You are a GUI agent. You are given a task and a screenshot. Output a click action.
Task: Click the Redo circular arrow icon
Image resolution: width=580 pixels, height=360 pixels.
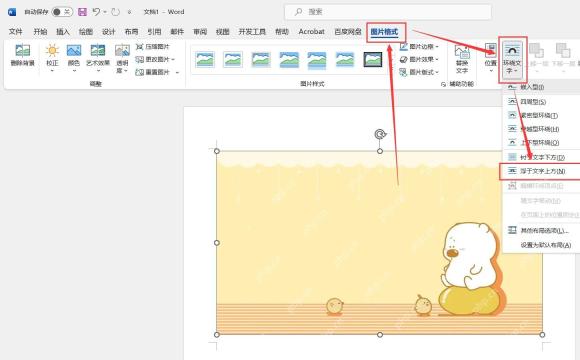pos(115,12)
